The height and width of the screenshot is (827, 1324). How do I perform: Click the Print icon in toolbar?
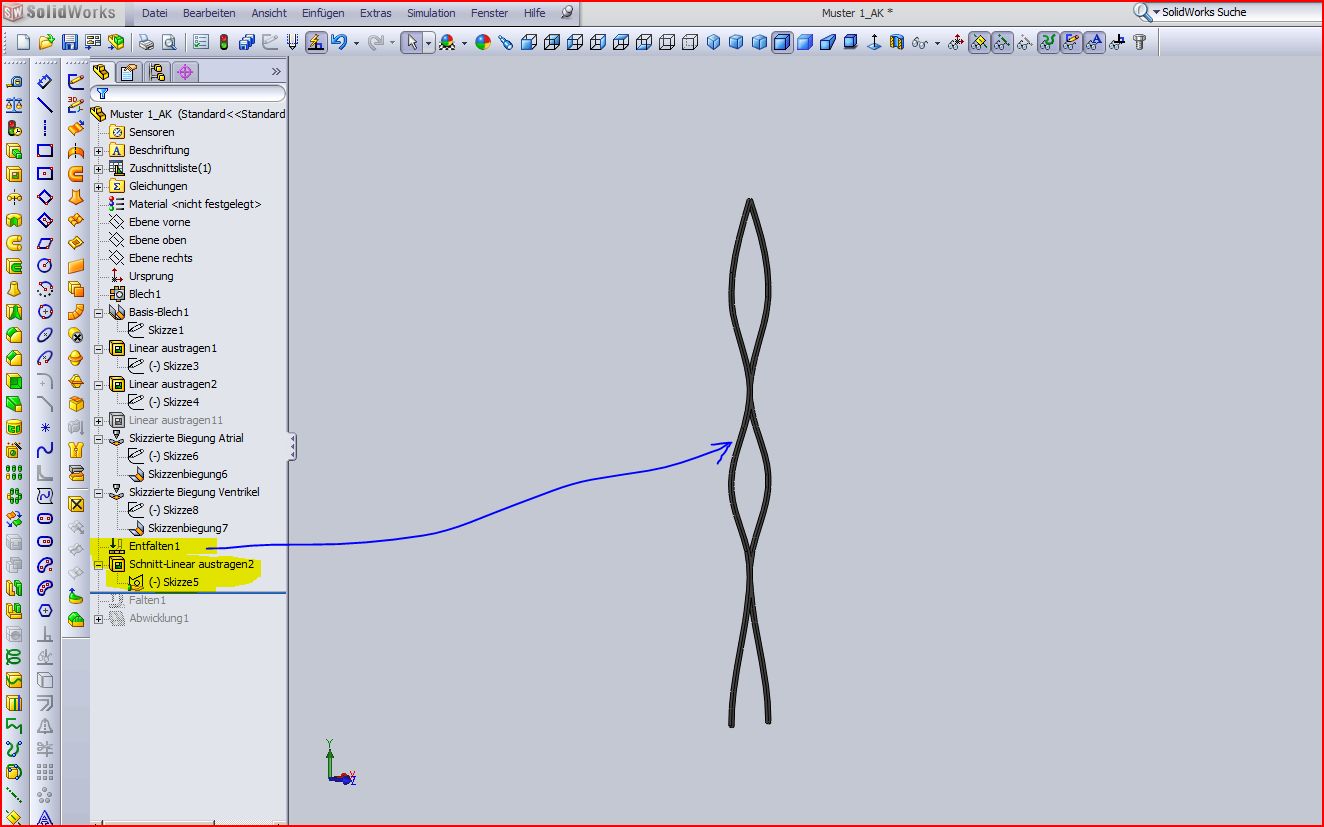click(146, 42)
